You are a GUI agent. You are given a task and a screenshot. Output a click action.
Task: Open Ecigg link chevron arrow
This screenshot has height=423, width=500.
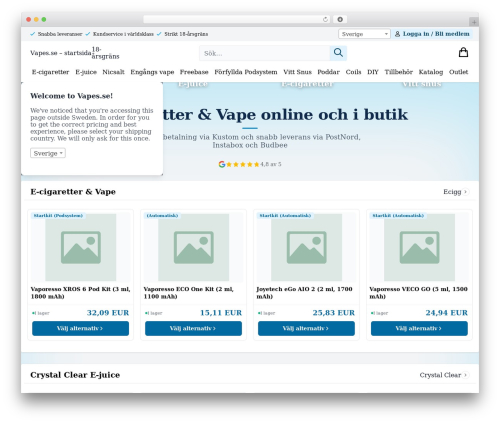[x=466, y=192]
